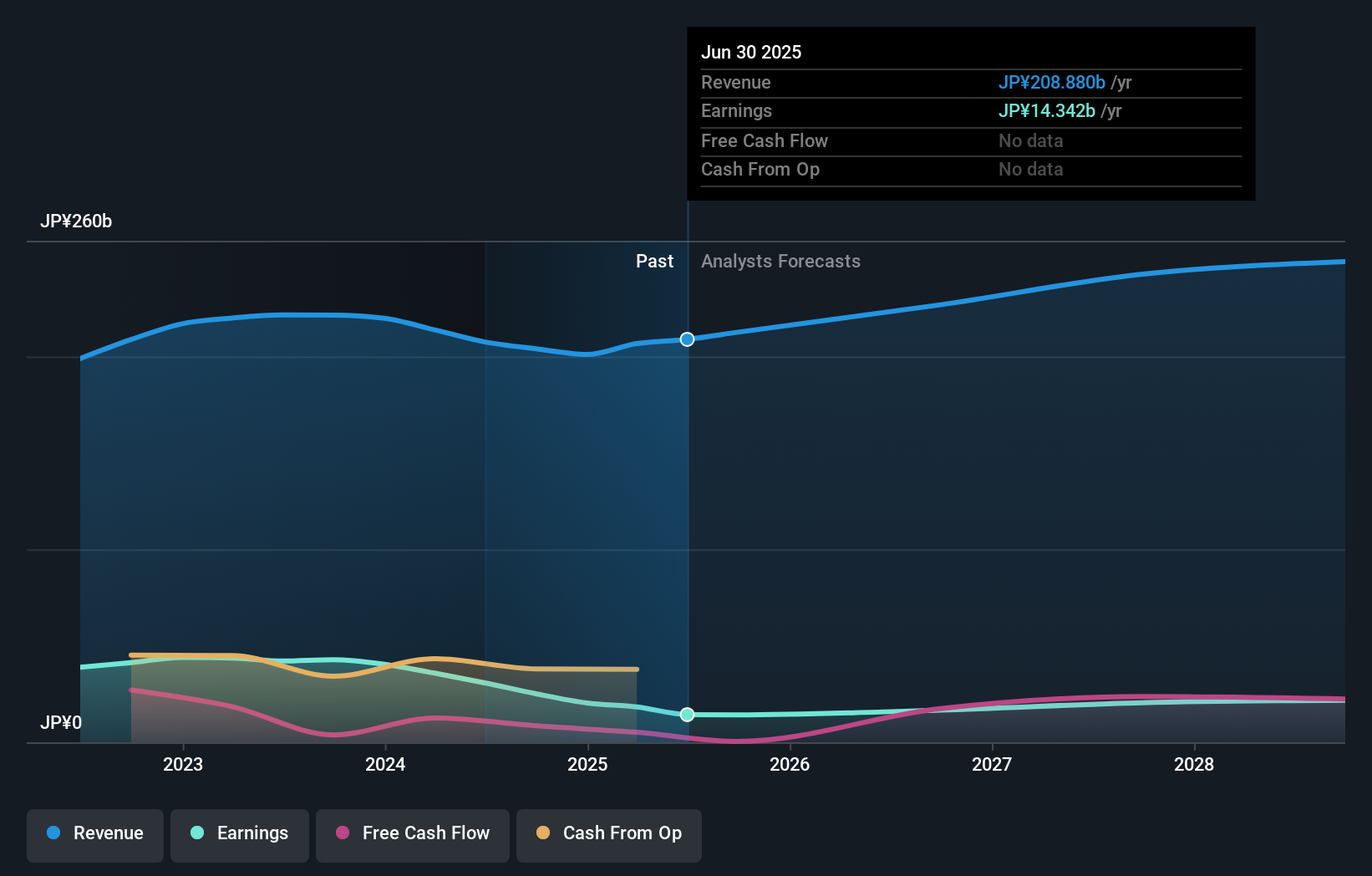
Task: Switch to the Analysts Forecasts section
Action: pos(780,261)
